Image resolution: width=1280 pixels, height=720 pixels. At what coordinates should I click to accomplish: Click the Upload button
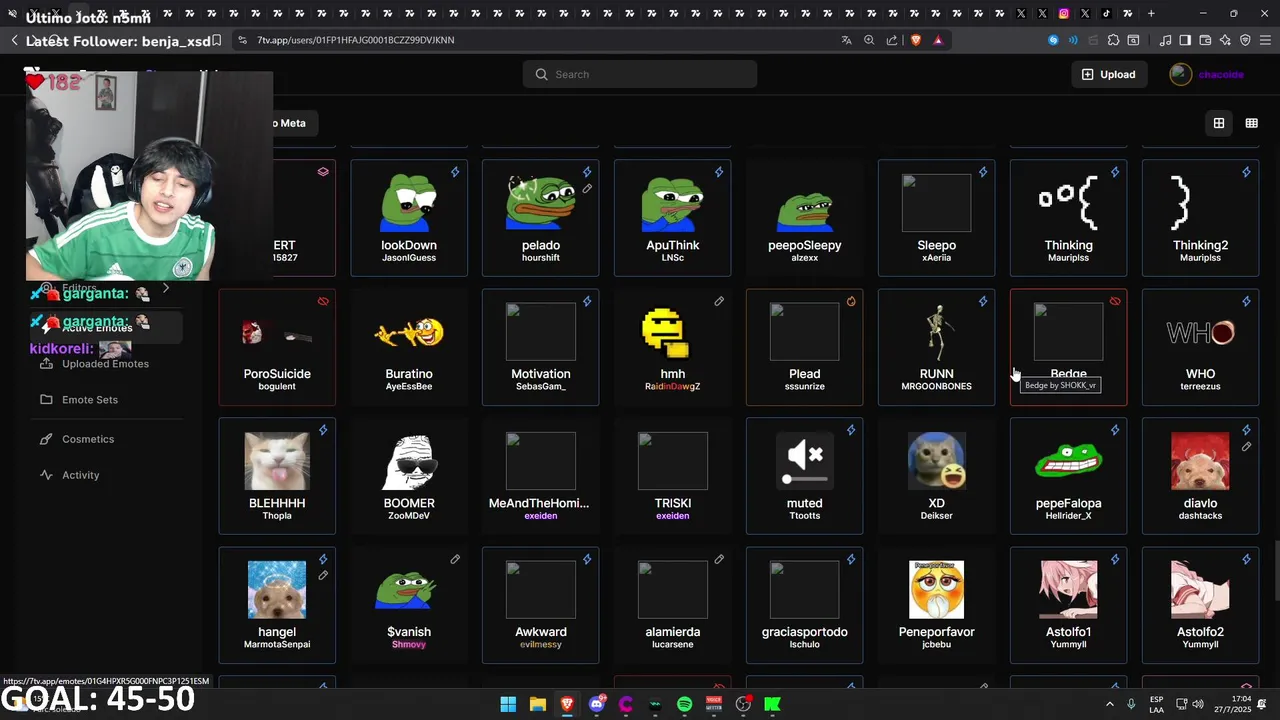click(x=1109, y=74)
